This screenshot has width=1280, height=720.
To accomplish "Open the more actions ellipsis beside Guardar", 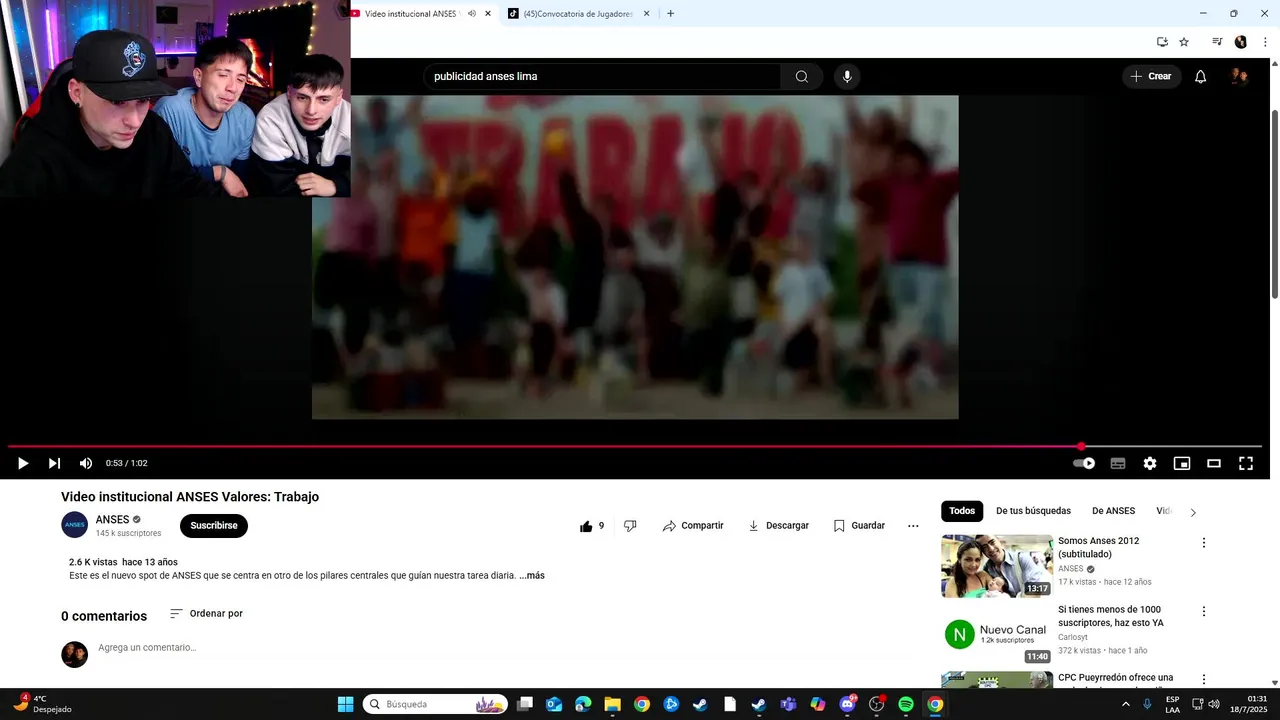I will [913, 526].
